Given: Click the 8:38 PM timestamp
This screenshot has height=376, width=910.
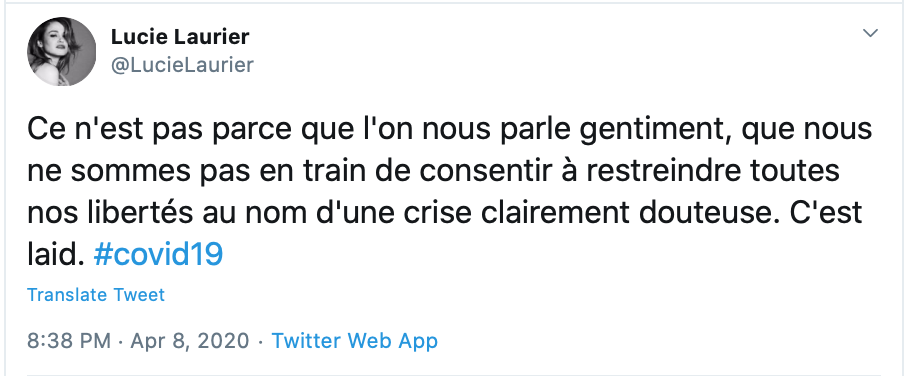Looking at the screenshot, I should pos(68,341).
